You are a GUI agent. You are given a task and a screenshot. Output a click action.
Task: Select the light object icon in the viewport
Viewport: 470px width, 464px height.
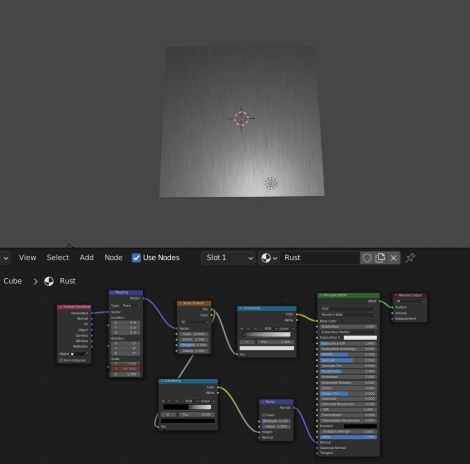click(271, 183)
